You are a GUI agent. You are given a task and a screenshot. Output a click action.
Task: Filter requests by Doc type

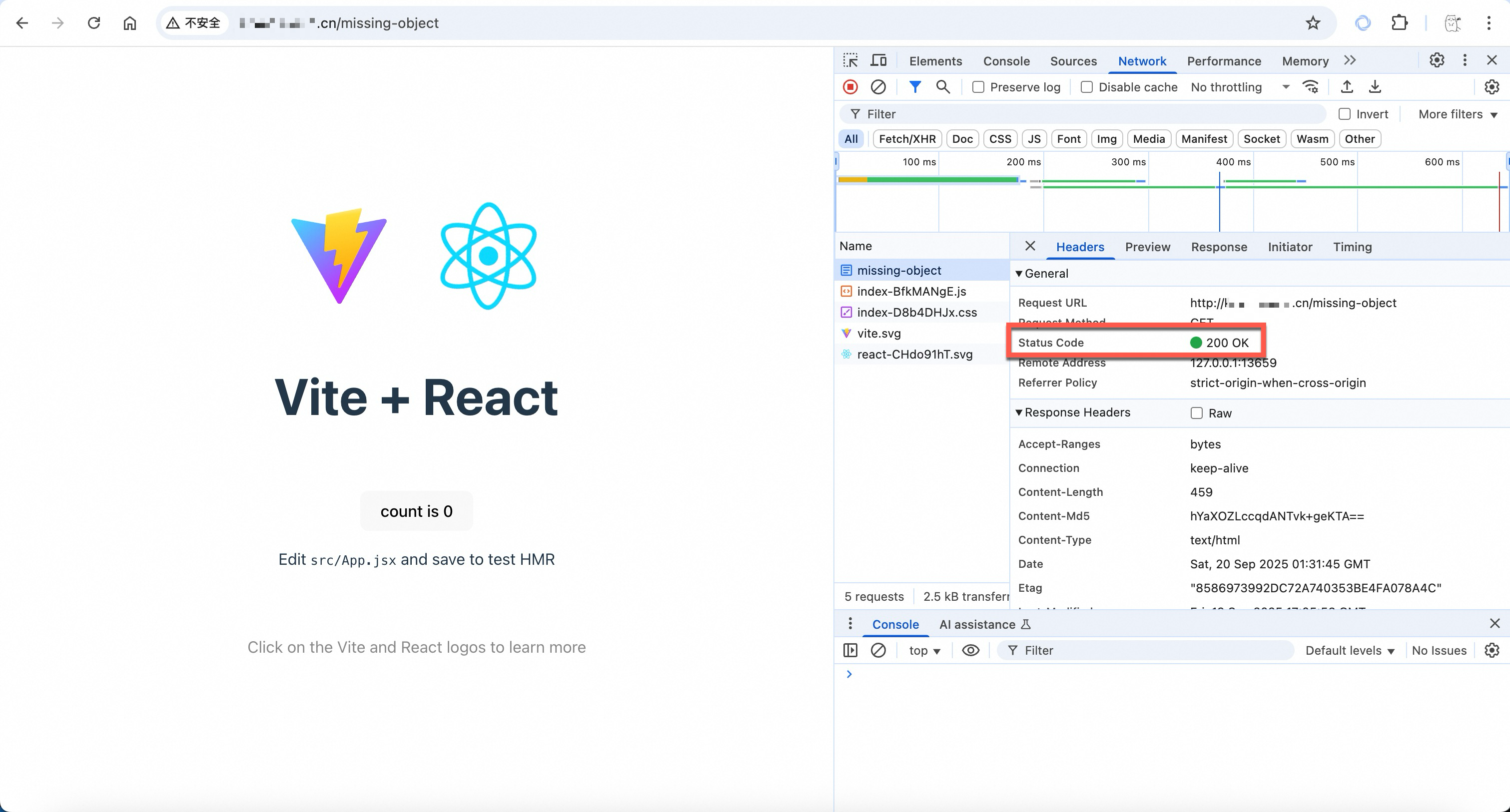click(962, 139)
